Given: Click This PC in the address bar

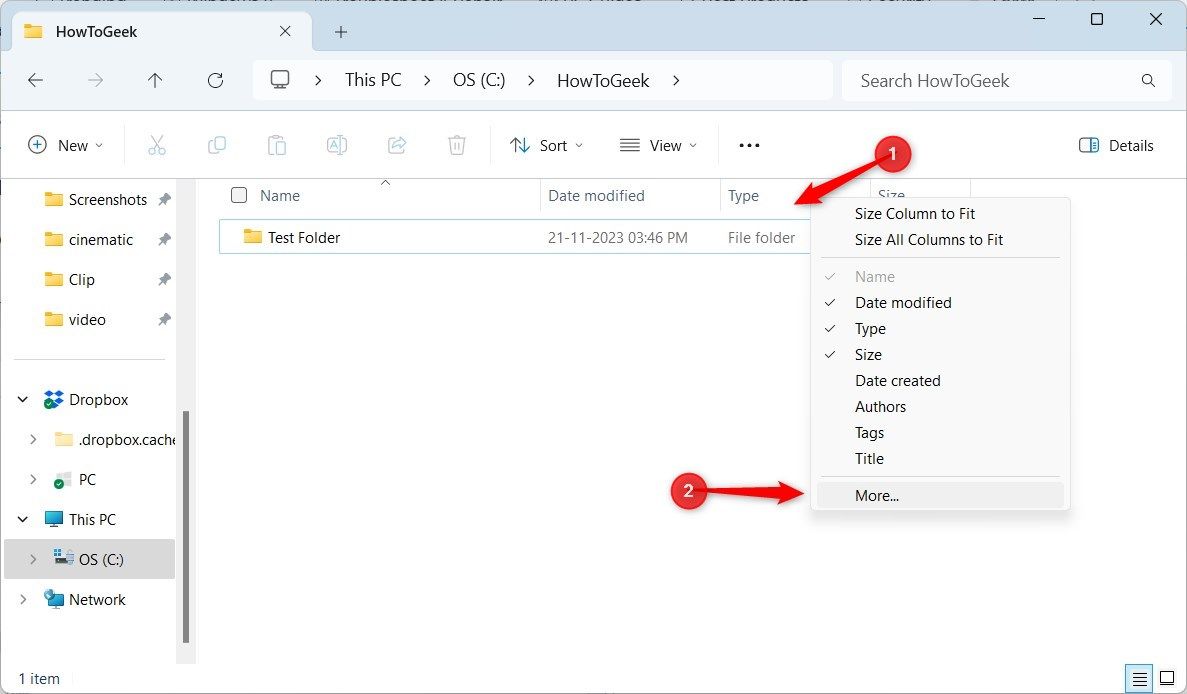Looking at the screenshot, I should (x=373, y=80).
